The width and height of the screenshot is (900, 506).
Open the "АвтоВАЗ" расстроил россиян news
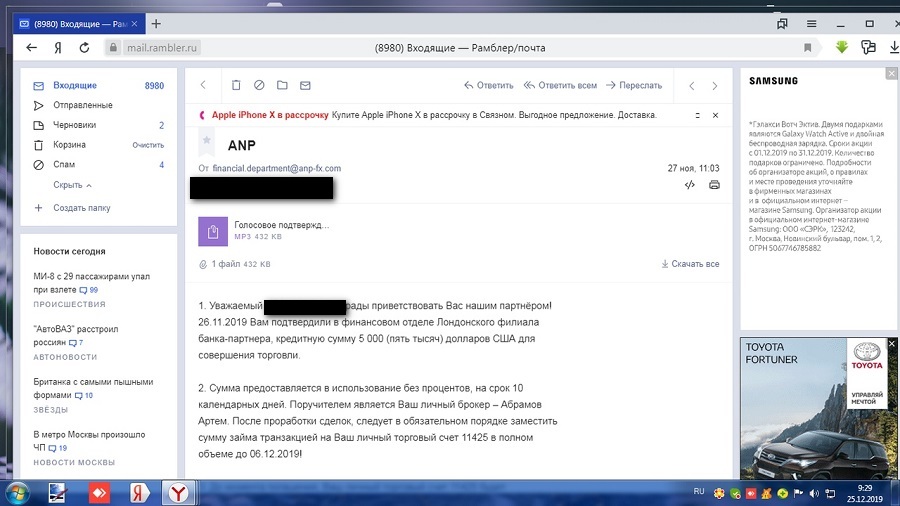click(x=76, y=336)
